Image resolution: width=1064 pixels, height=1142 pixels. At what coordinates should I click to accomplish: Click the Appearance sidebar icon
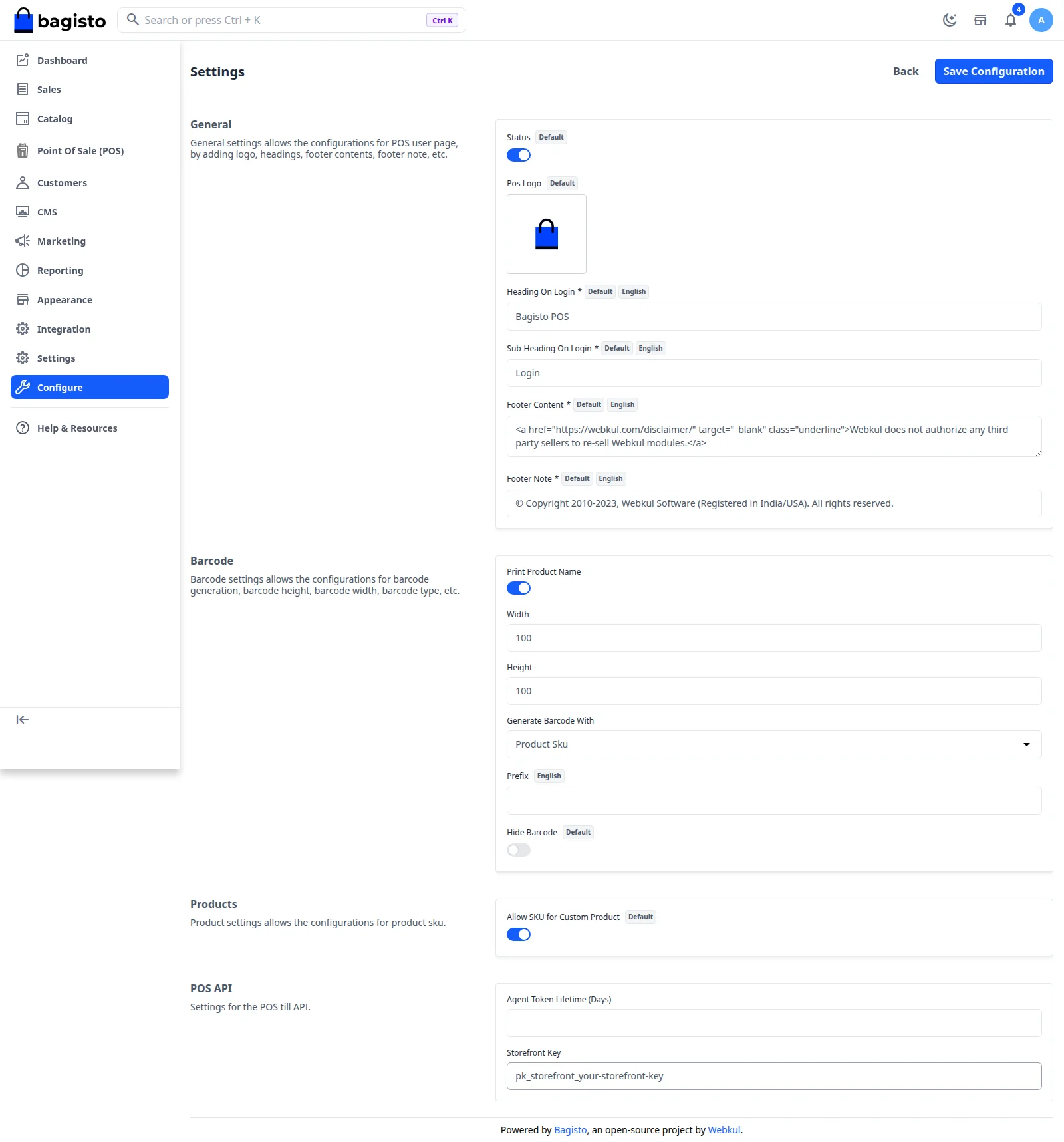(x=23, y=299)
